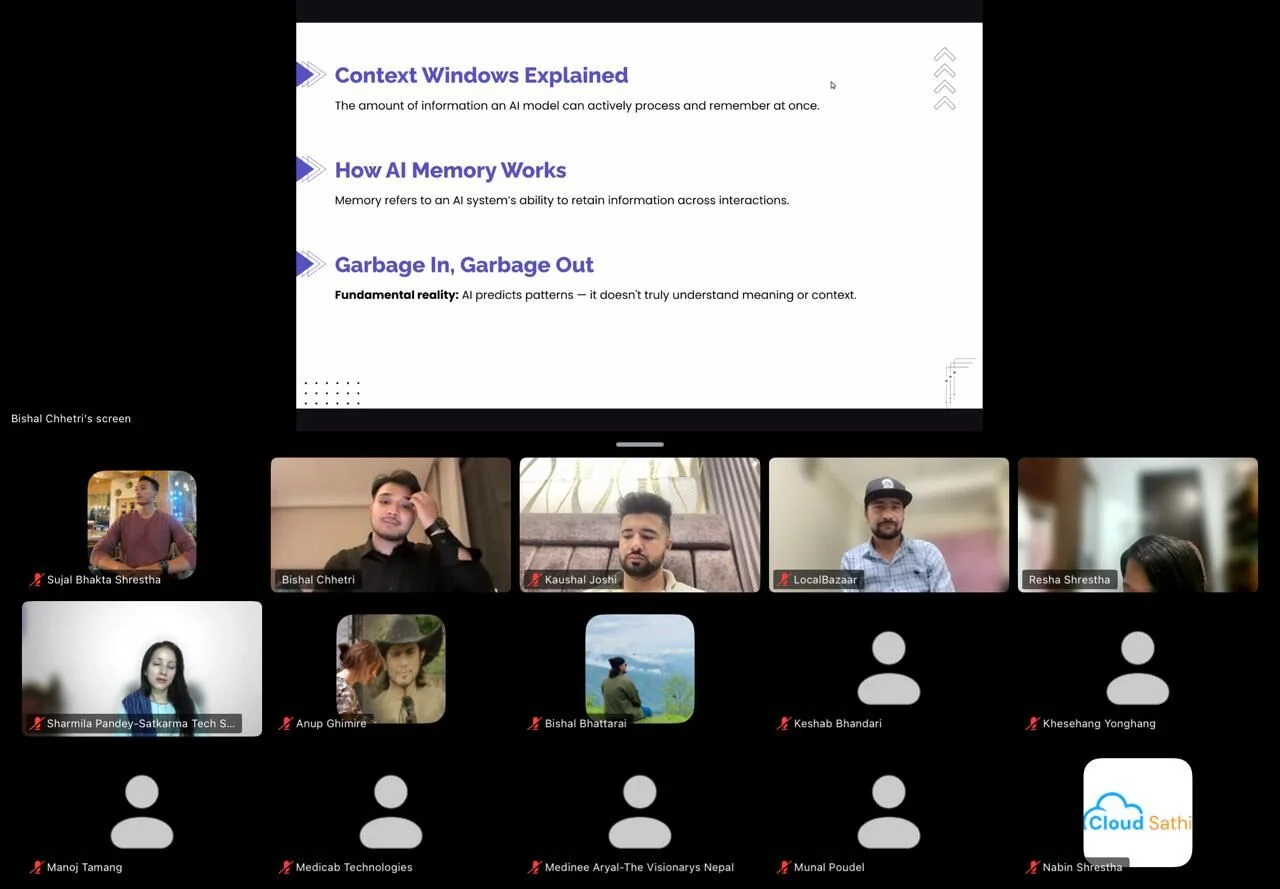Click muted mic icon beside Anup Ghimire
The width and height of the screenshot is (1280, 889).
point(286,724)
